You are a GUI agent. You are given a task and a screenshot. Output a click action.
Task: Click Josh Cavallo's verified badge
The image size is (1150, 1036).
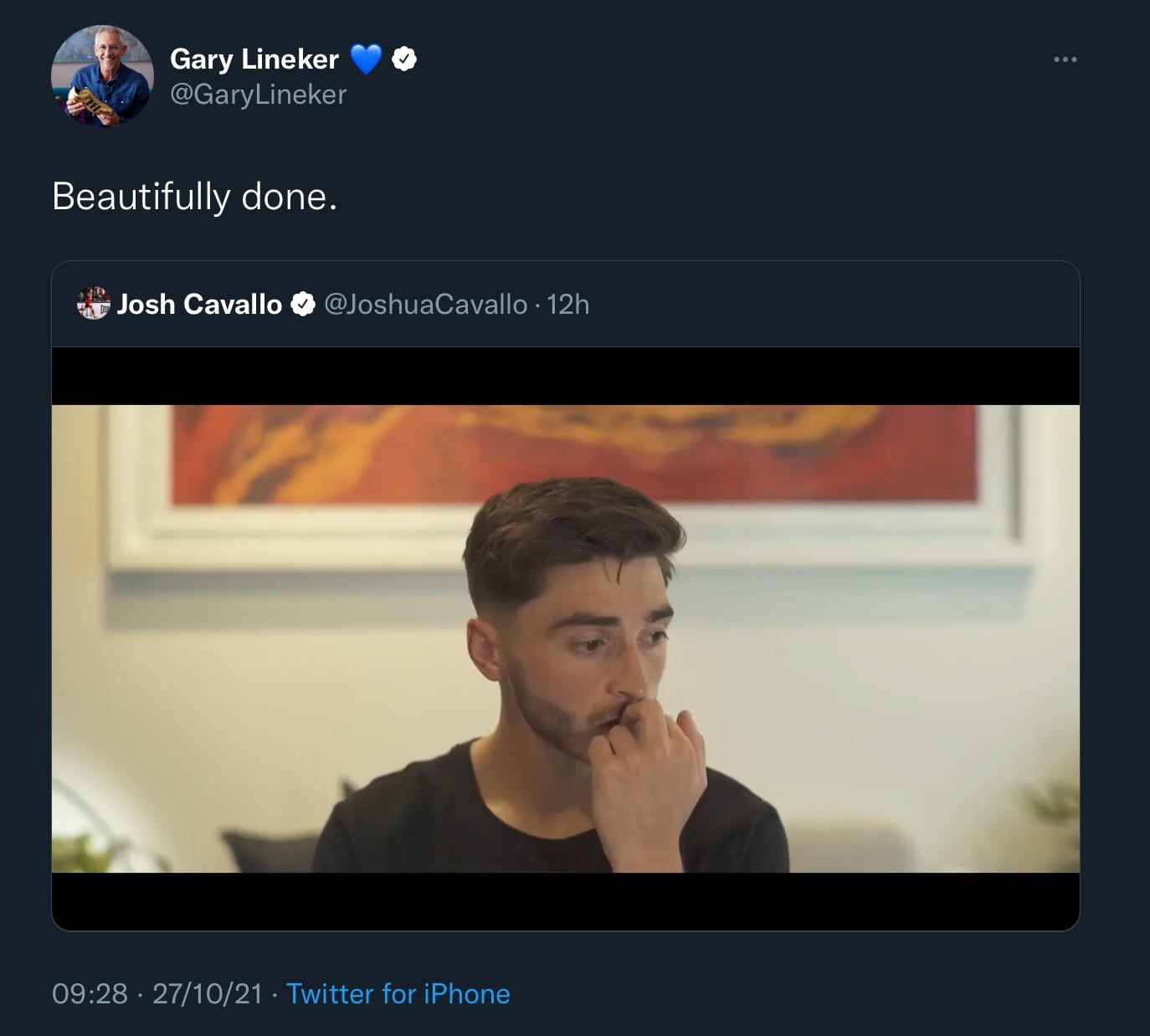point(302,305)
